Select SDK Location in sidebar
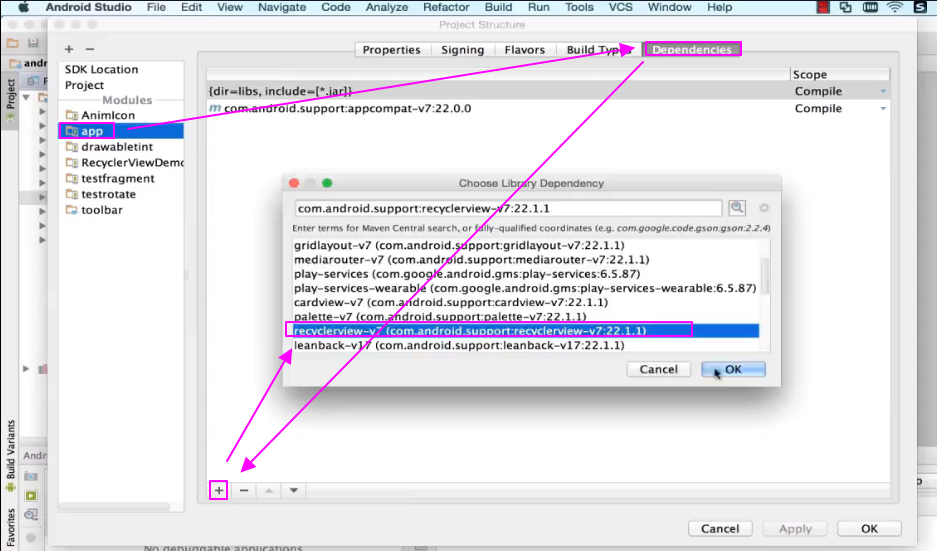The width and height of the screenshot is (937, 551). [102, 69]
